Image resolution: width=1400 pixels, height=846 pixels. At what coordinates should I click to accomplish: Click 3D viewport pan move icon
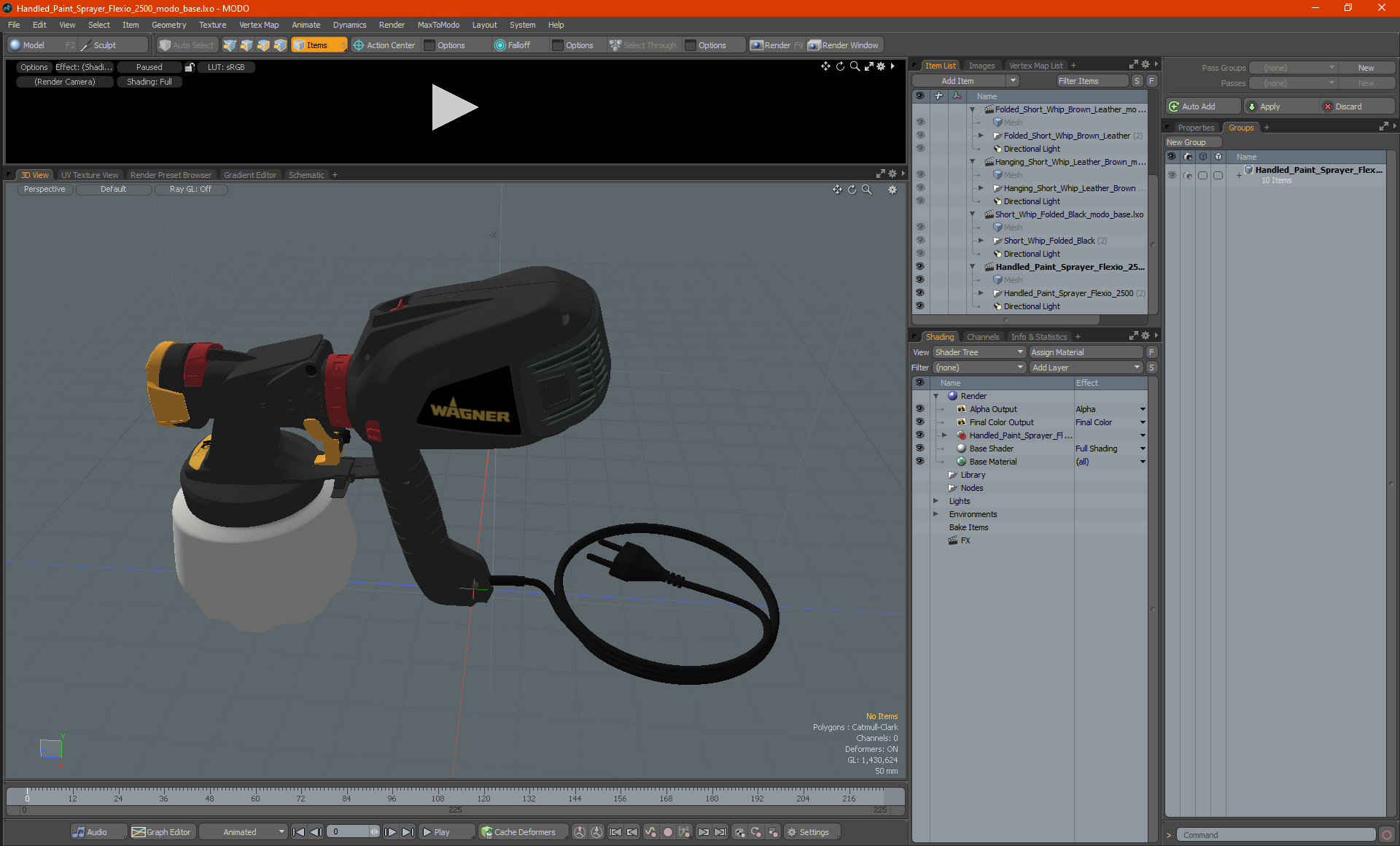coord(837,190)
